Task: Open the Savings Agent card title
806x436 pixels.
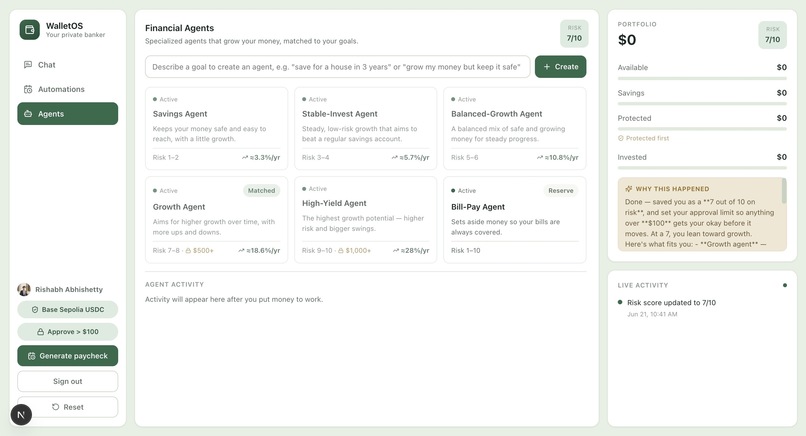Action: 180,114
